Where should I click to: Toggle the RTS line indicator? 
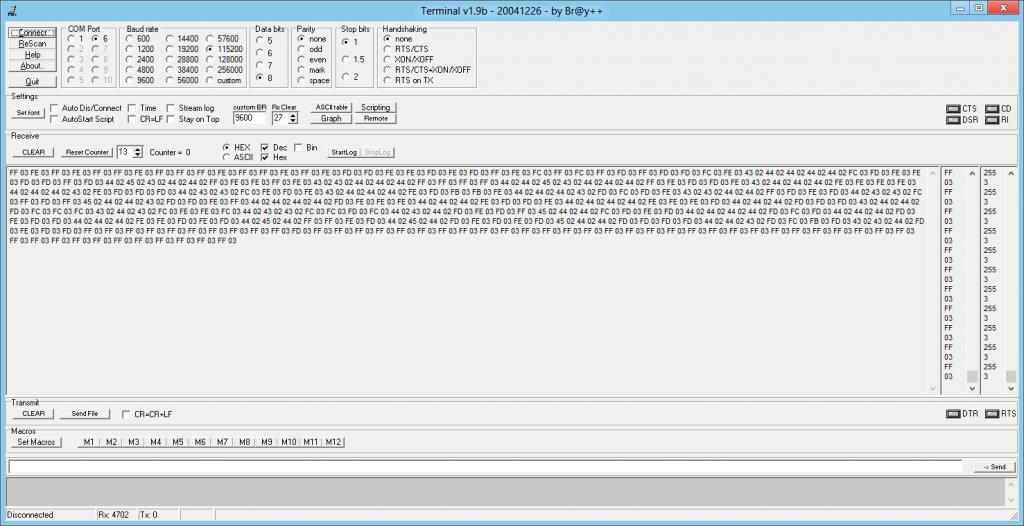(991, 413)
